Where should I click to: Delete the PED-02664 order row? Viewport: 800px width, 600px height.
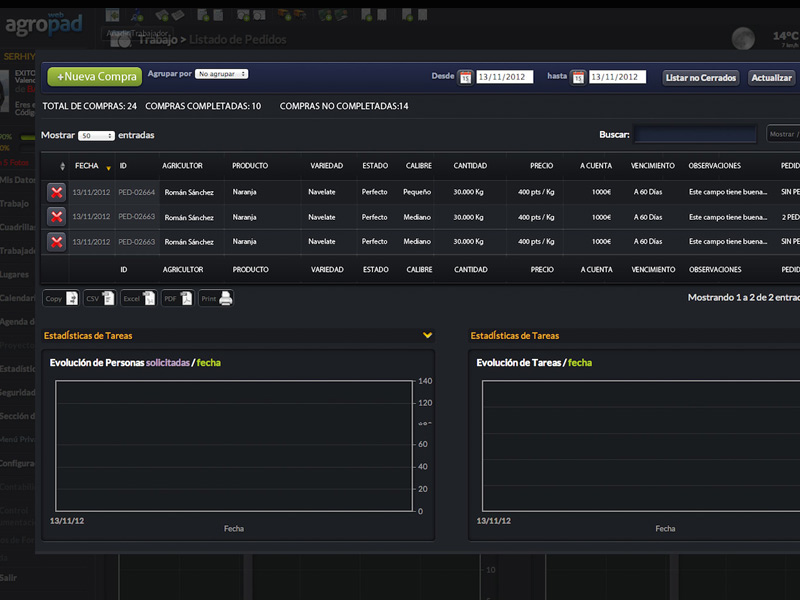pos(56,191)
